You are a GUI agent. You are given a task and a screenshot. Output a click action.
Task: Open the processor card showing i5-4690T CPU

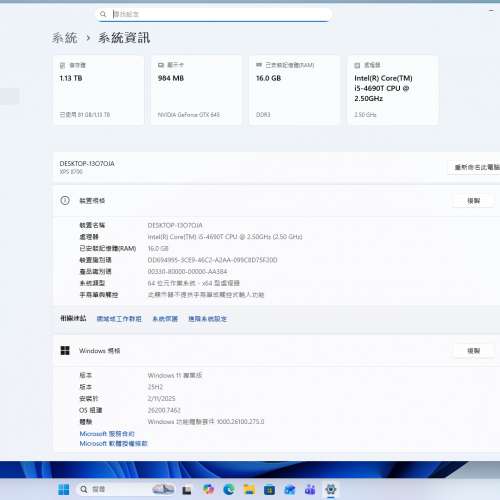click(393, 90)
